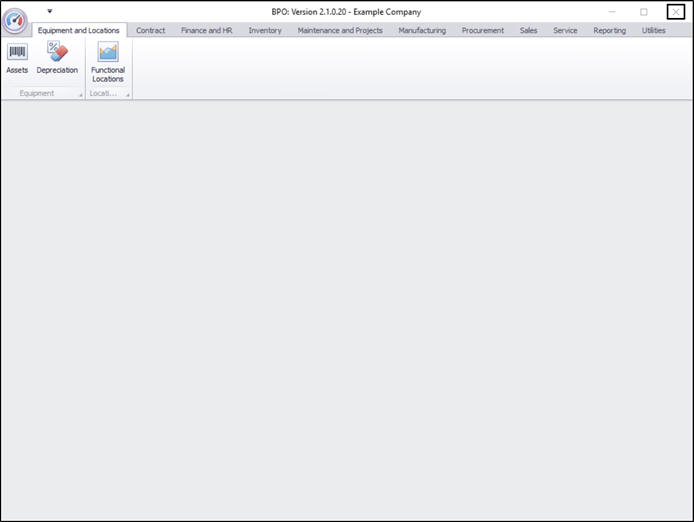Go to Maintenance and Projects tab
Screen dimensions: 694x522
coord(340,31)
